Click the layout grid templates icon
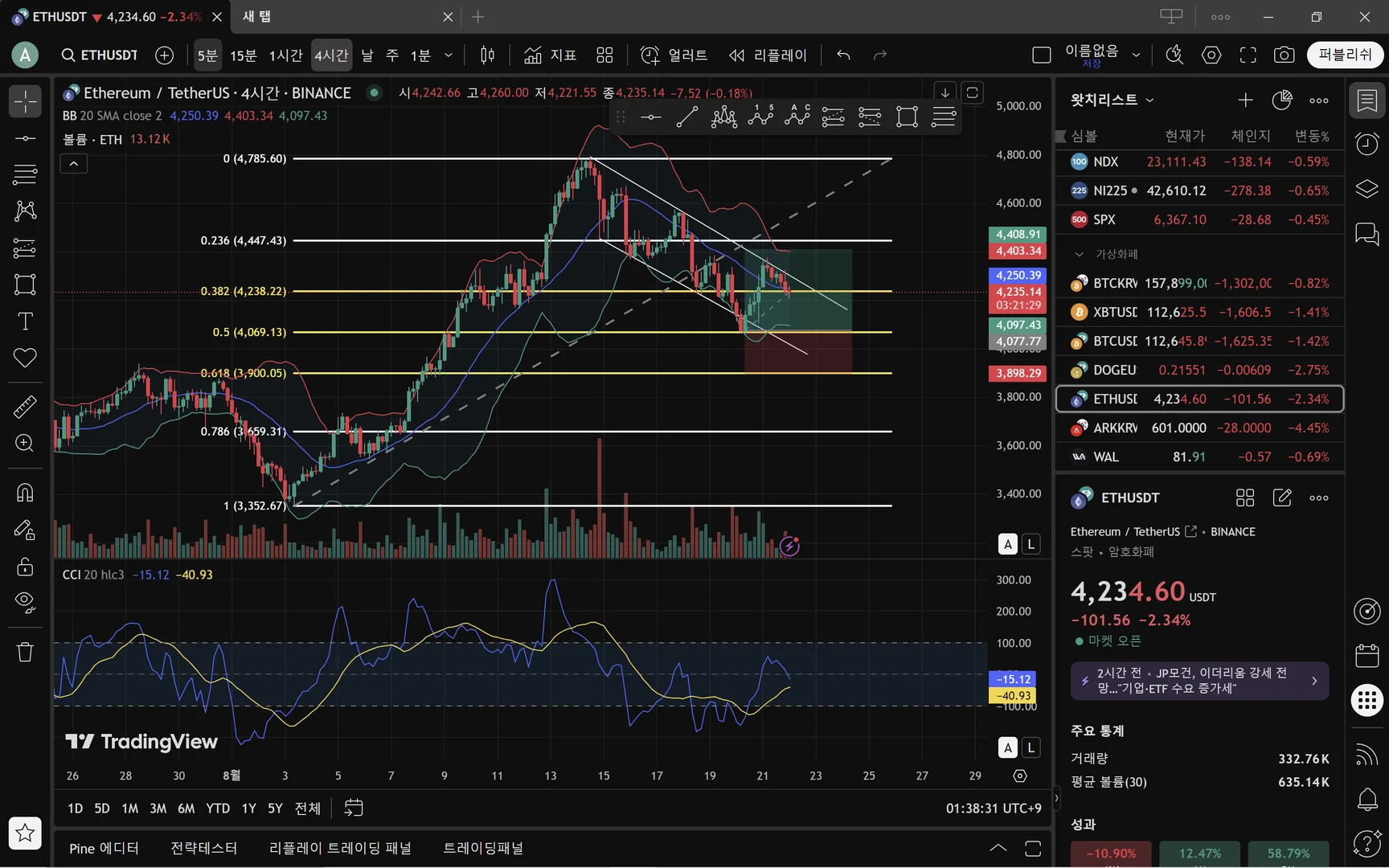The height and width of the screenshot is (868, 1389). pyautogui.click(x=604, y=55)
